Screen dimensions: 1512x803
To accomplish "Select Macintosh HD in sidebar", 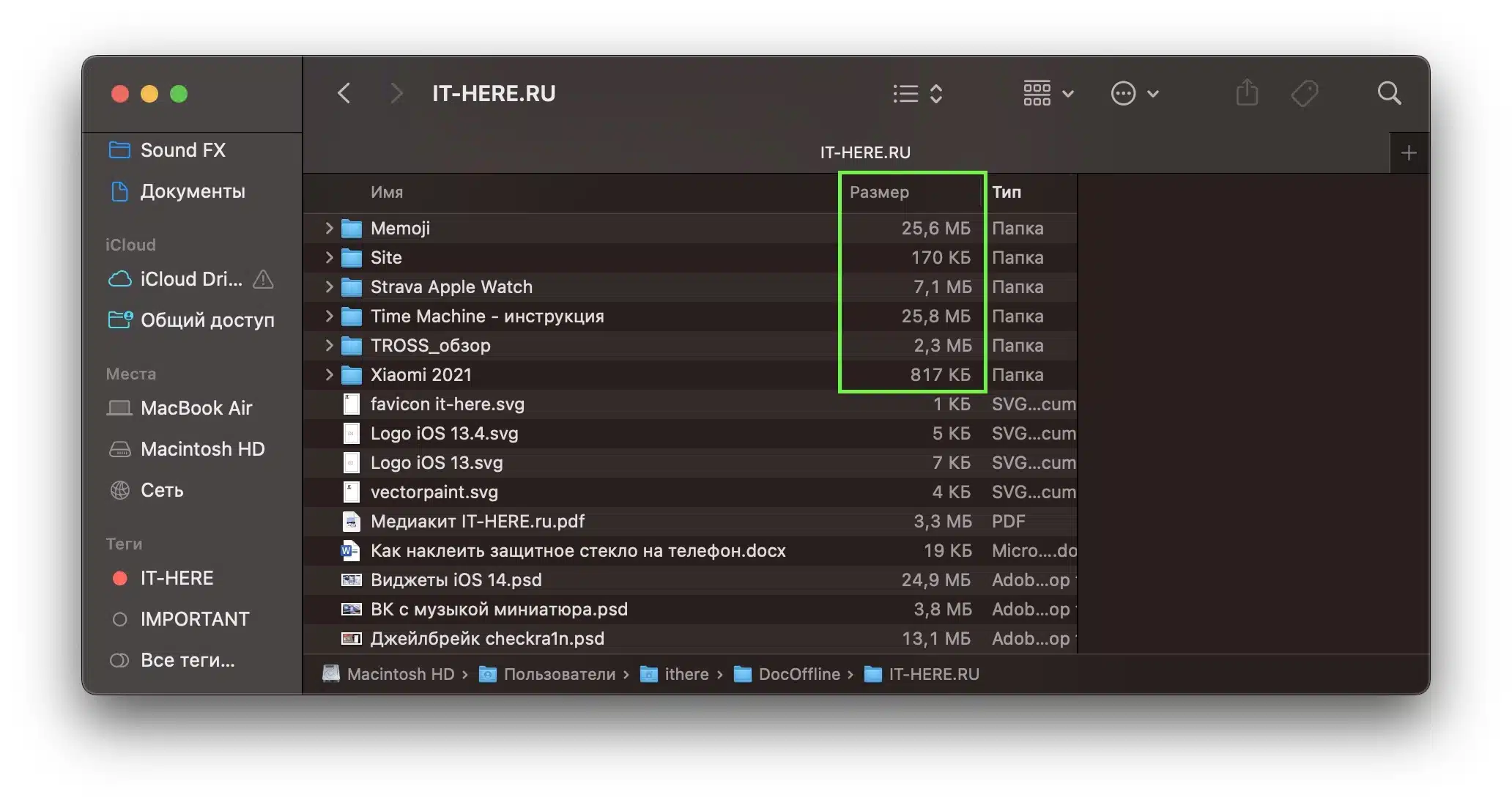I will point(201,449).
